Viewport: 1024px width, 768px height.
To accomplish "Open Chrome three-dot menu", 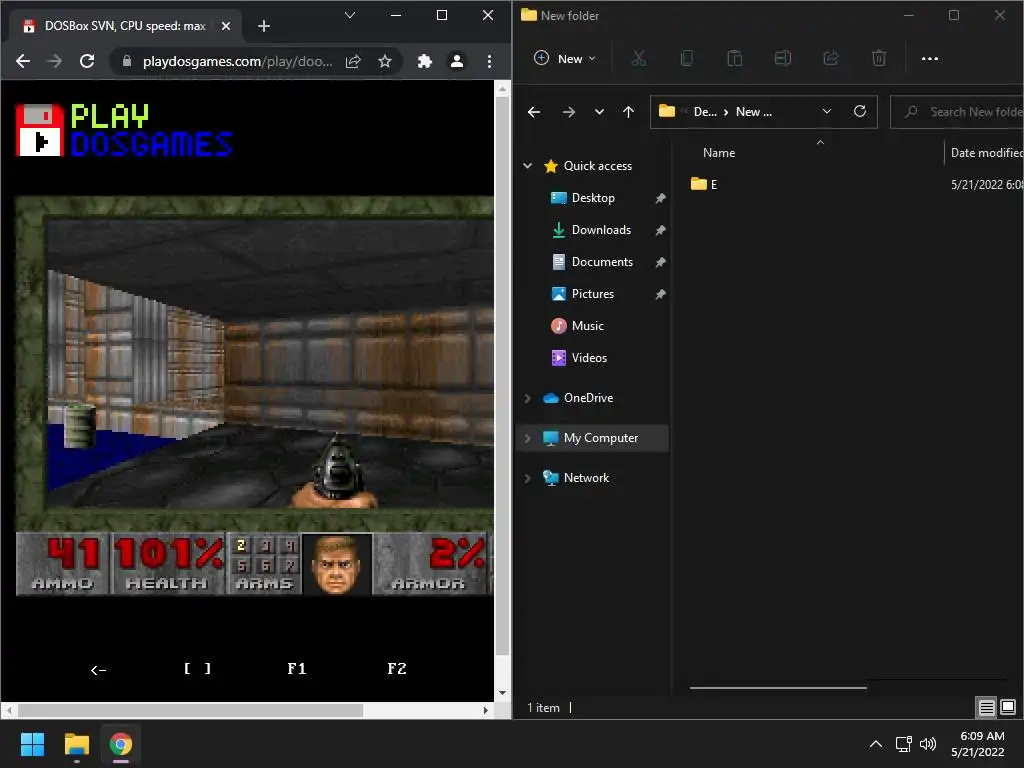I will point(489,61).
